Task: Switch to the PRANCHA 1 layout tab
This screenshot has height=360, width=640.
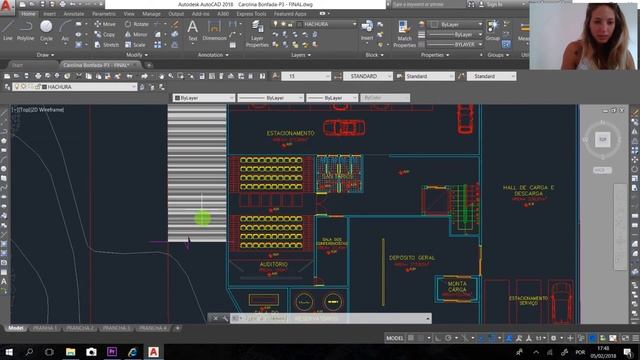Action: (x=44, y=328)
